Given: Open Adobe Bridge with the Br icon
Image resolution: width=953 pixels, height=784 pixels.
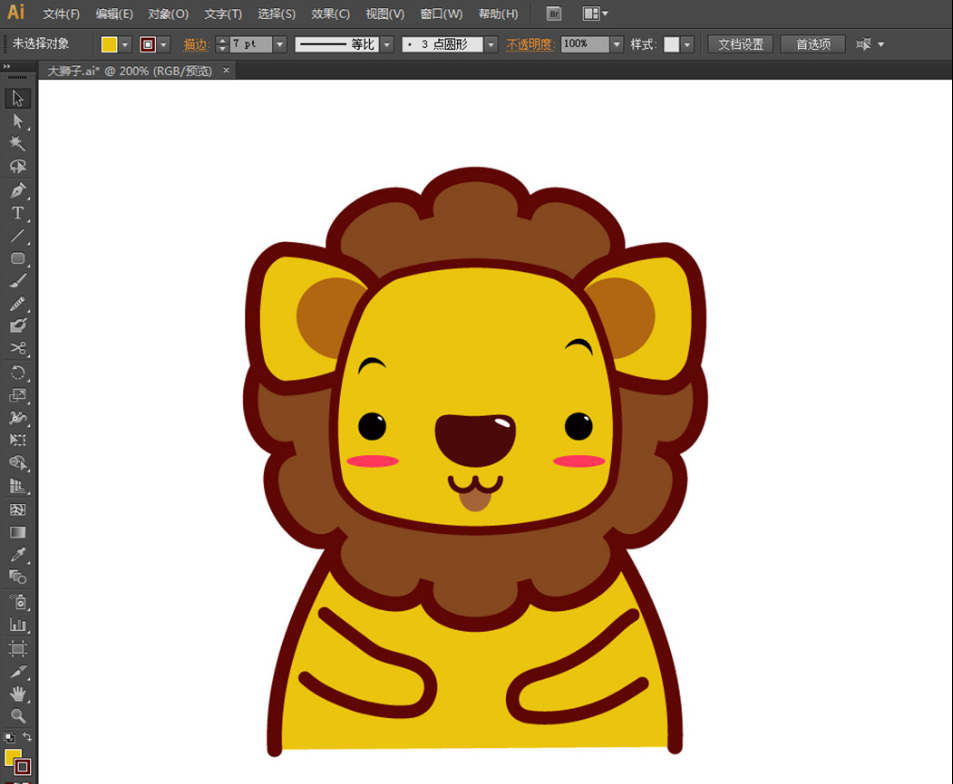Looking at the screenshot, I should pos(554,14).
